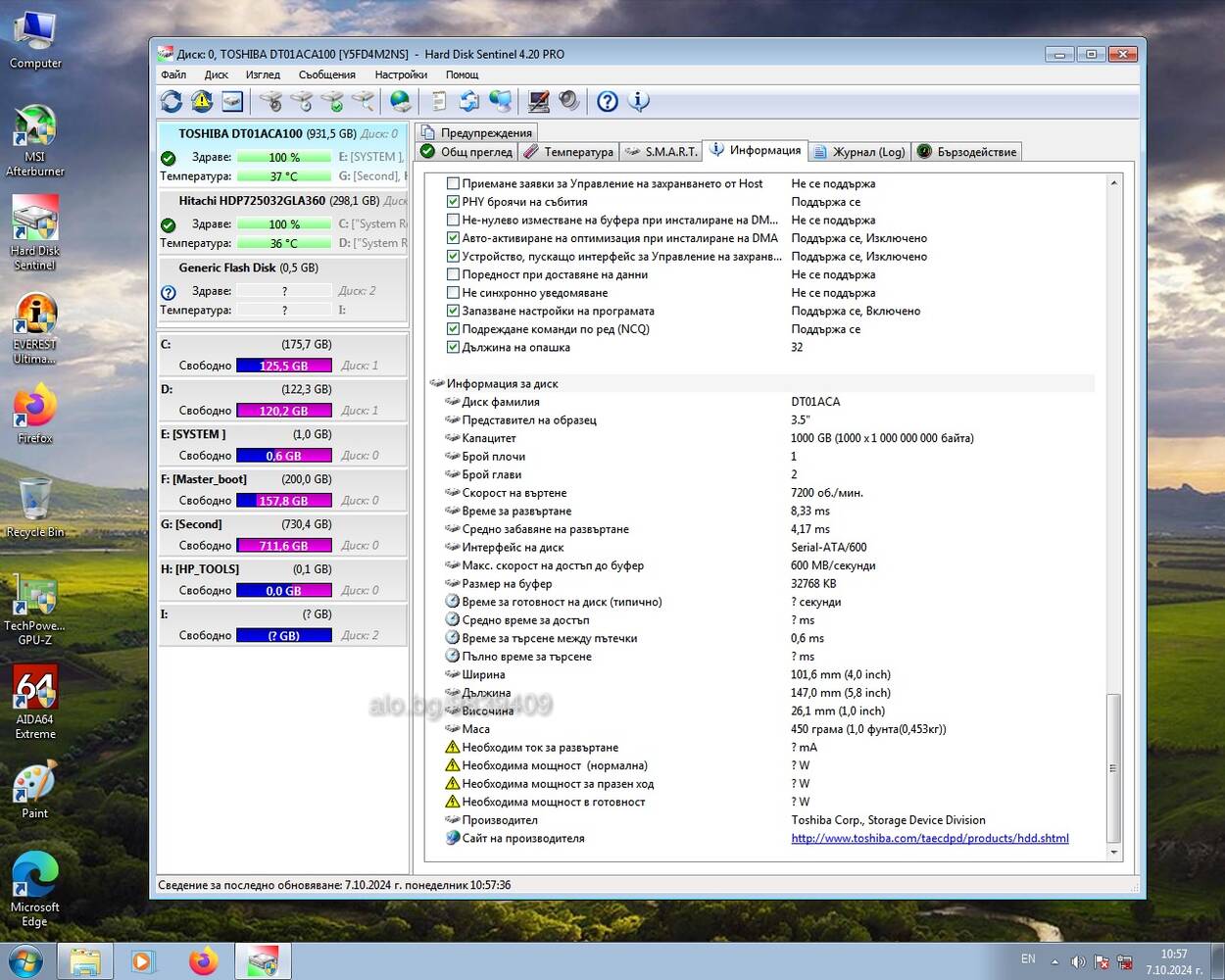Open File Explorer from the taskbar

tap(85, 961)
